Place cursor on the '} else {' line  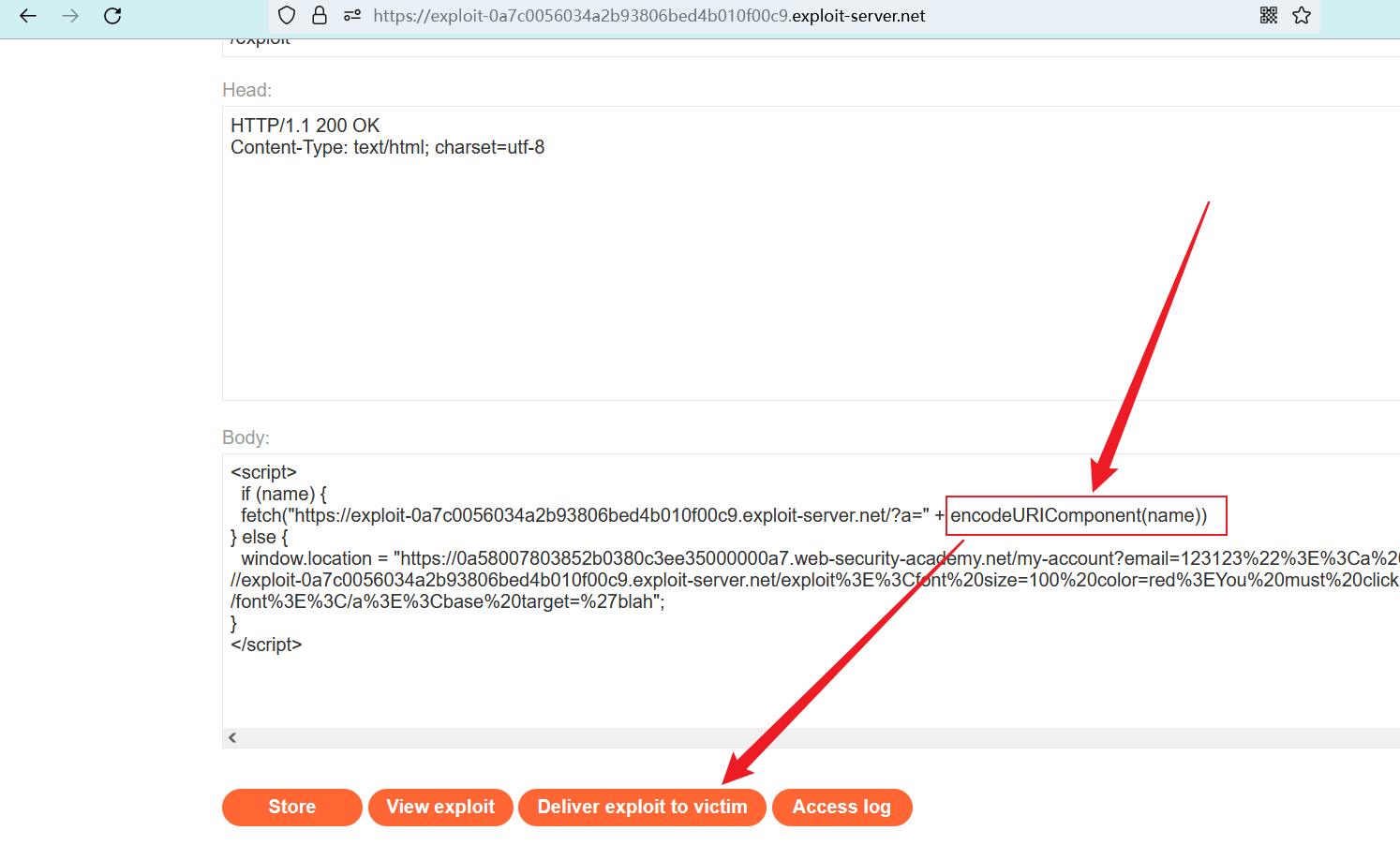pos(260,537)
